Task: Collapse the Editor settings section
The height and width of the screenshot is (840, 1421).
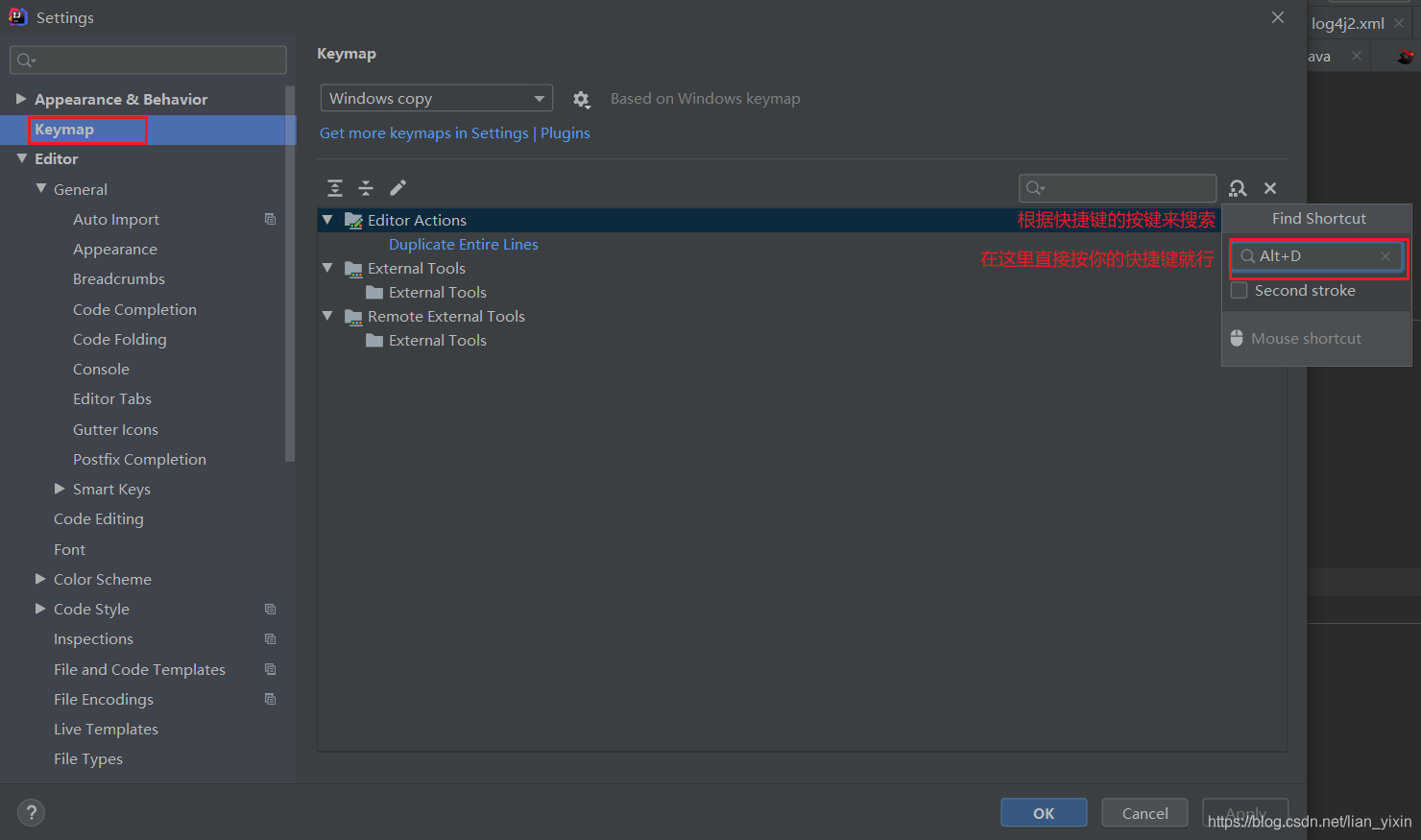Action: point(21,158)
